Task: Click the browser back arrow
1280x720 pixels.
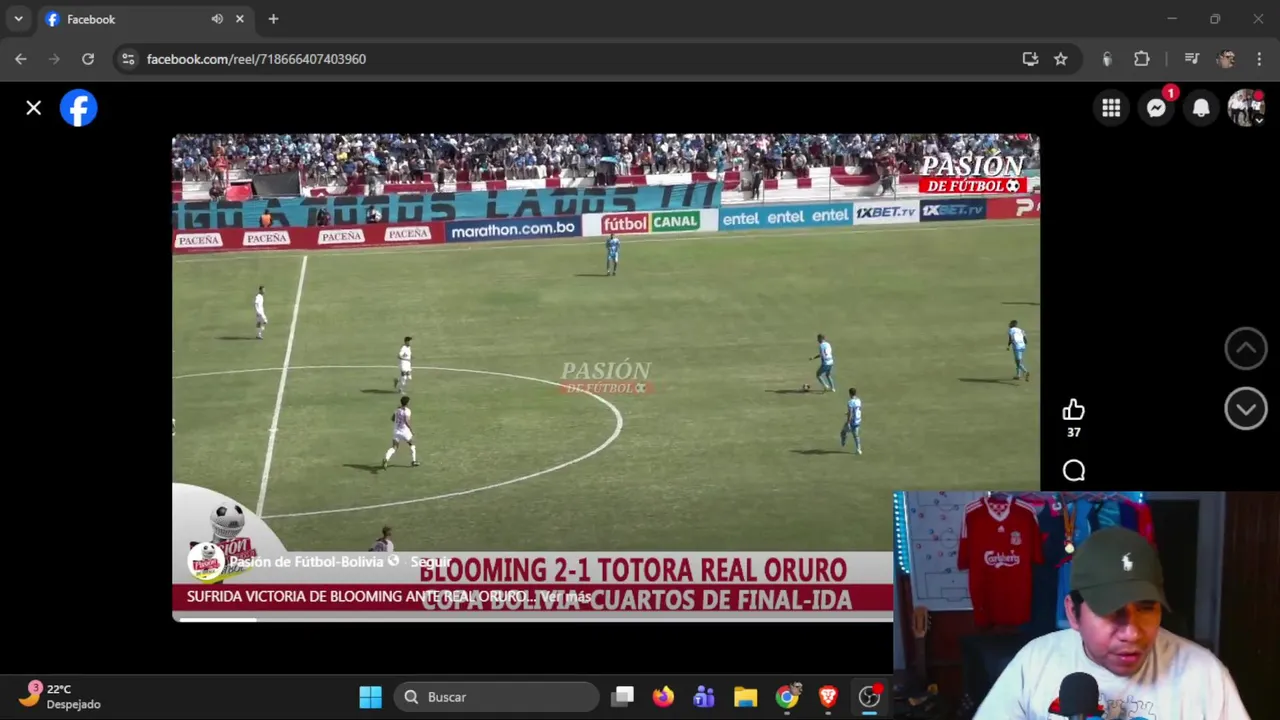Action: point(21,59)
